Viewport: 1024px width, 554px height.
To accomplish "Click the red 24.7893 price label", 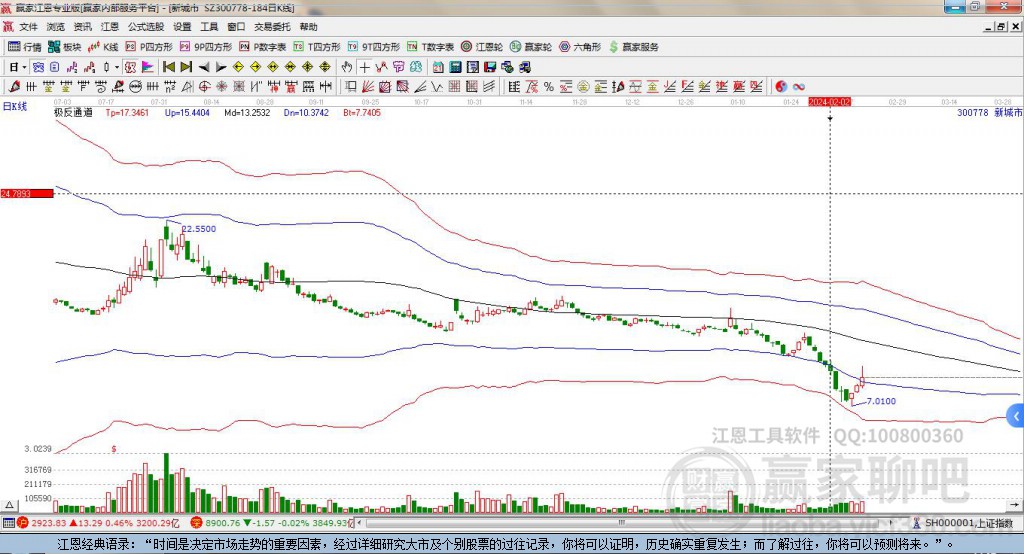I will coord(27,193).
